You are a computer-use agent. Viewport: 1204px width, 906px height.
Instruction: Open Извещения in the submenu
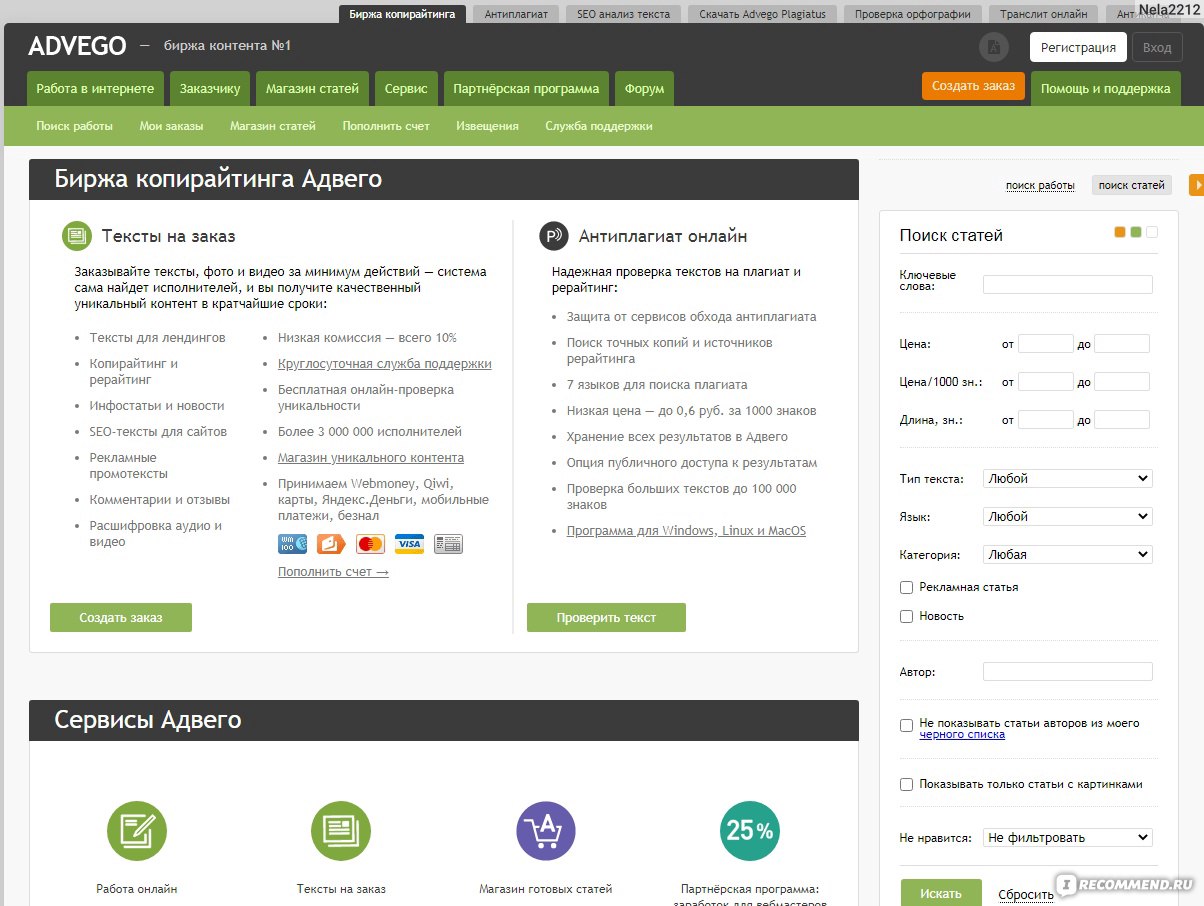tap(487, 126)
